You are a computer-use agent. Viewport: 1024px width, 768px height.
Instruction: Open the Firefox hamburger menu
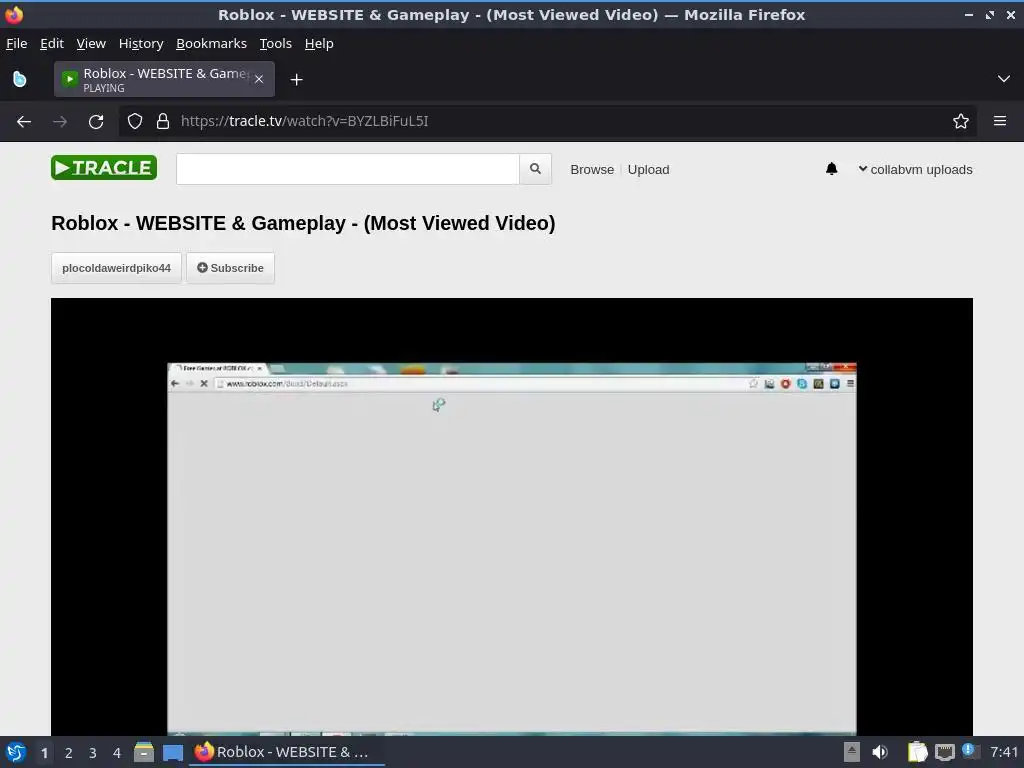pyautogui.click(x=999, y=121)
